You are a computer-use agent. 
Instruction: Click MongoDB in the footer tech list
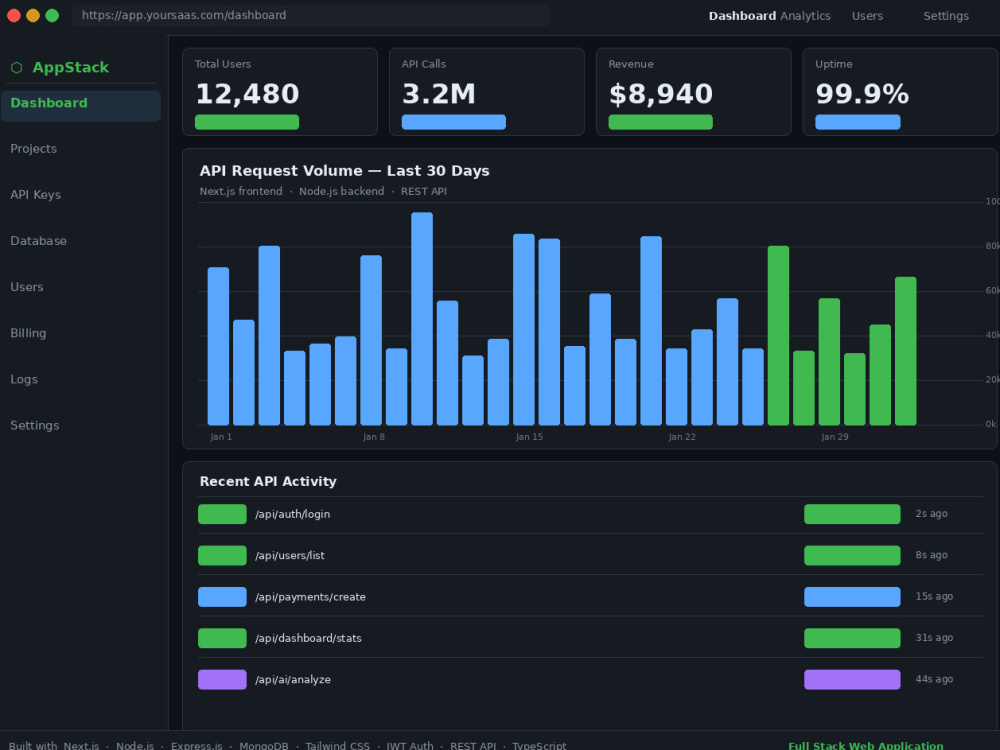263,746
